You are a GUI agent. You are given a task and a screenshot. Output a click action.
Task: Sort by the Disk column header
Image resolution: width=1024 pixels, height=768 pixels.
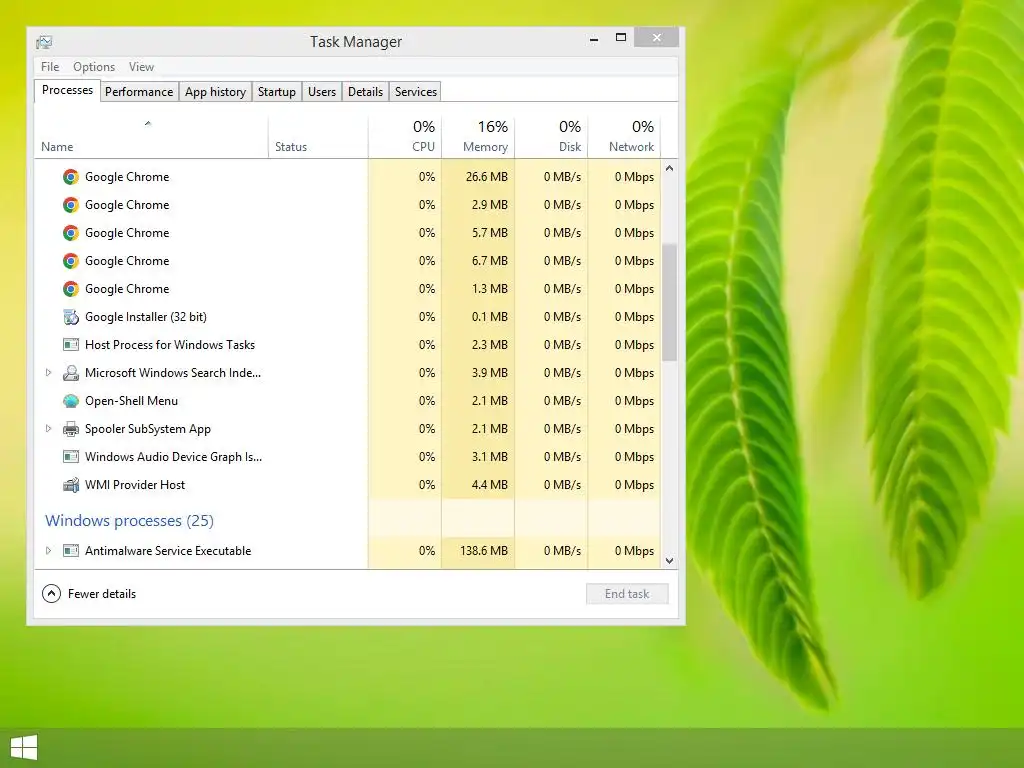(551, 137)
